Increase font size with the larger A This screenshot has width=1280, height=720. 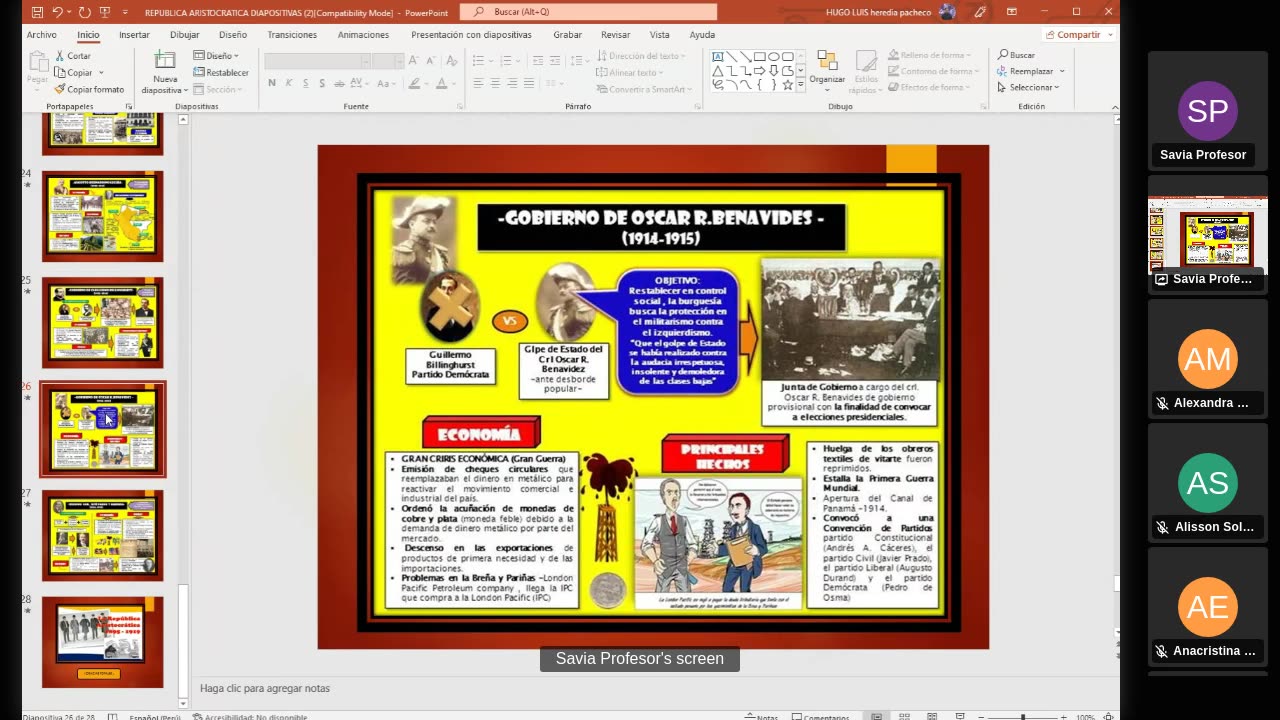coord(413,61)
